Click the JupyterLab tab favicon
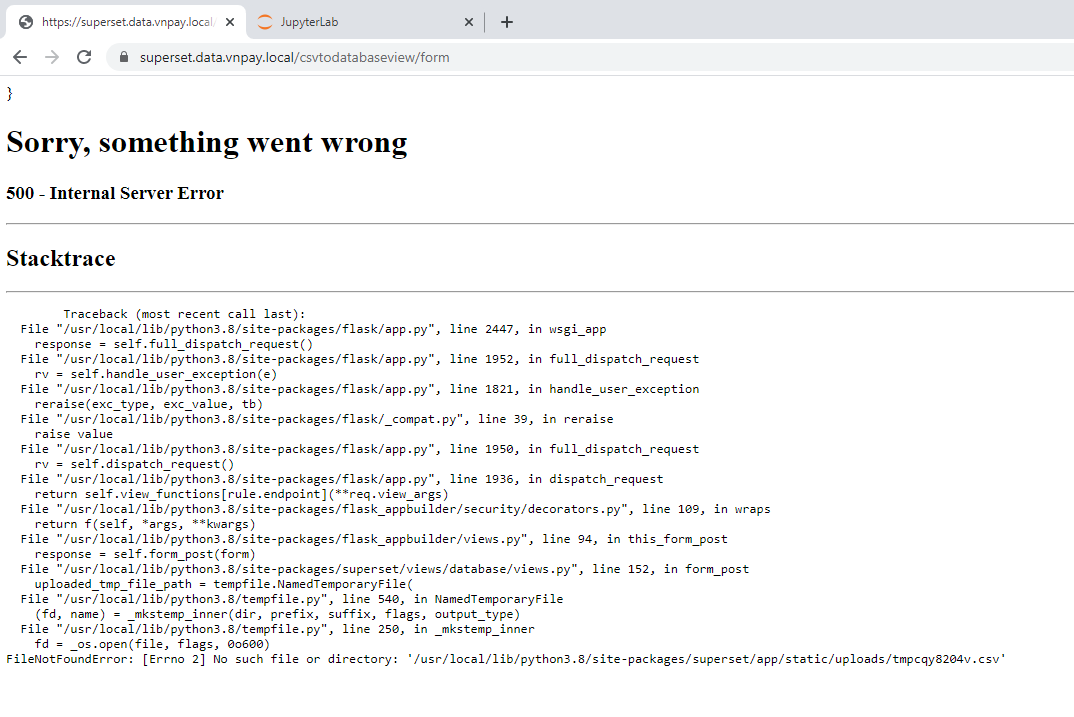The image size is (1074, 717). point(264,22)
